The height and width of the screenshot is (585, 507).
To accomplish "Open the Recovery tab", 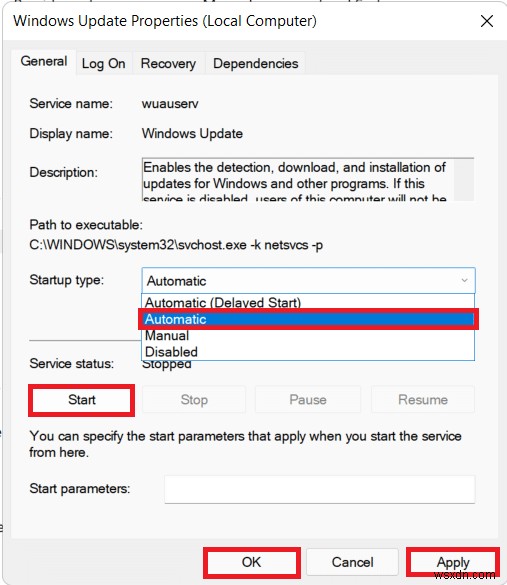I will click(x=168, y=64).
